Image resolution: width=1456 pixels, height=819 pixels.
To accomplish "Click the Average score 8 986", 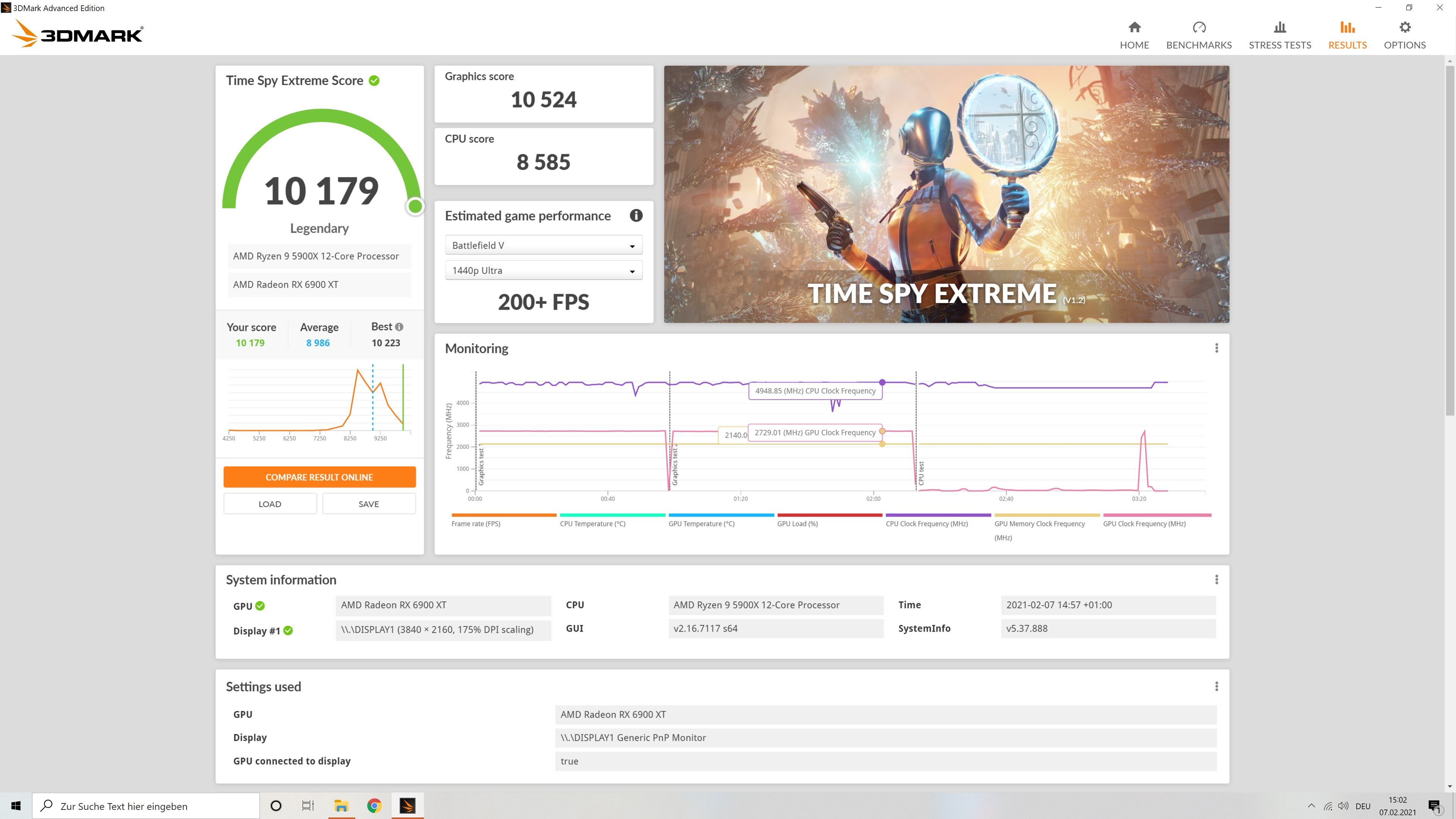I will click(x=318, y=343).
